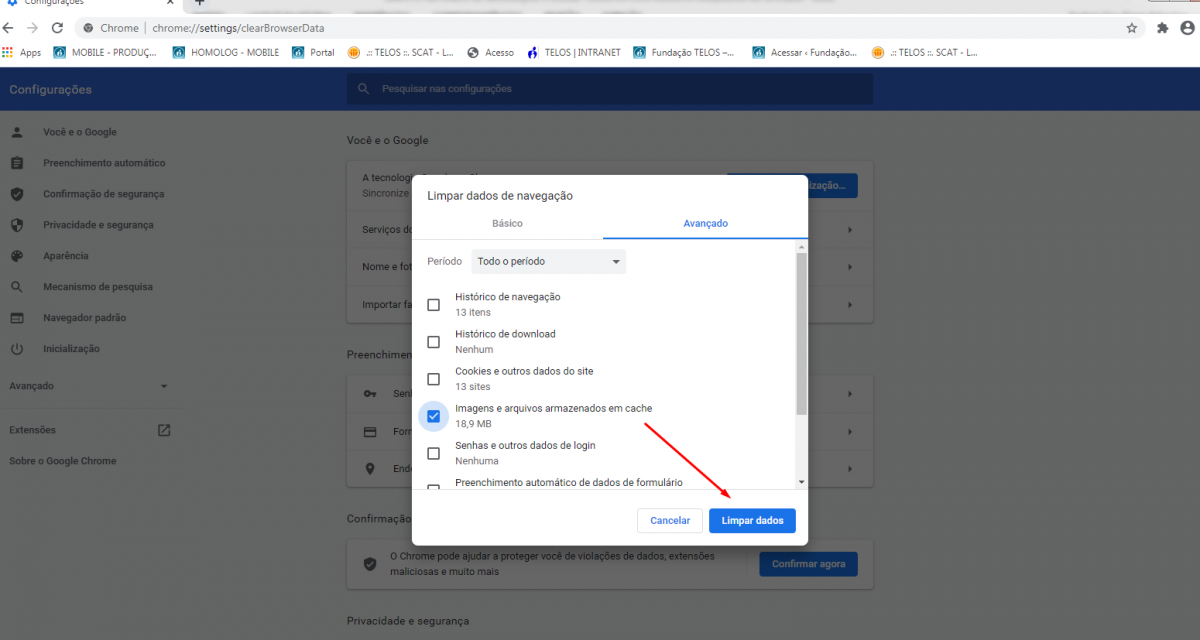Open the Serviços do Google row chevron

pyautogui.click(x=850, y=230)
